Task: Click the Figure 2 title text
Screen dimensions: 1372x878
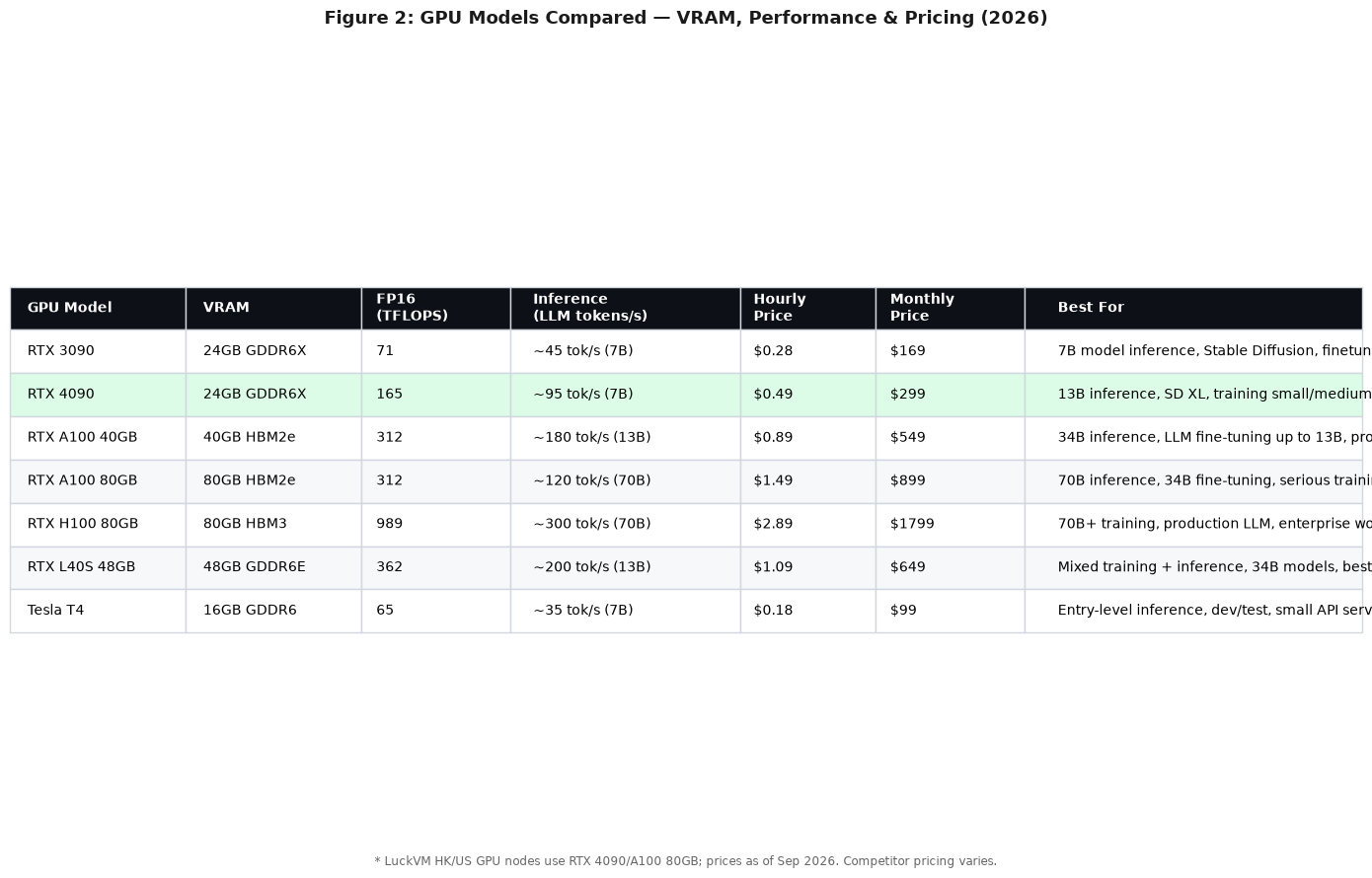Action: click(686, 18)
